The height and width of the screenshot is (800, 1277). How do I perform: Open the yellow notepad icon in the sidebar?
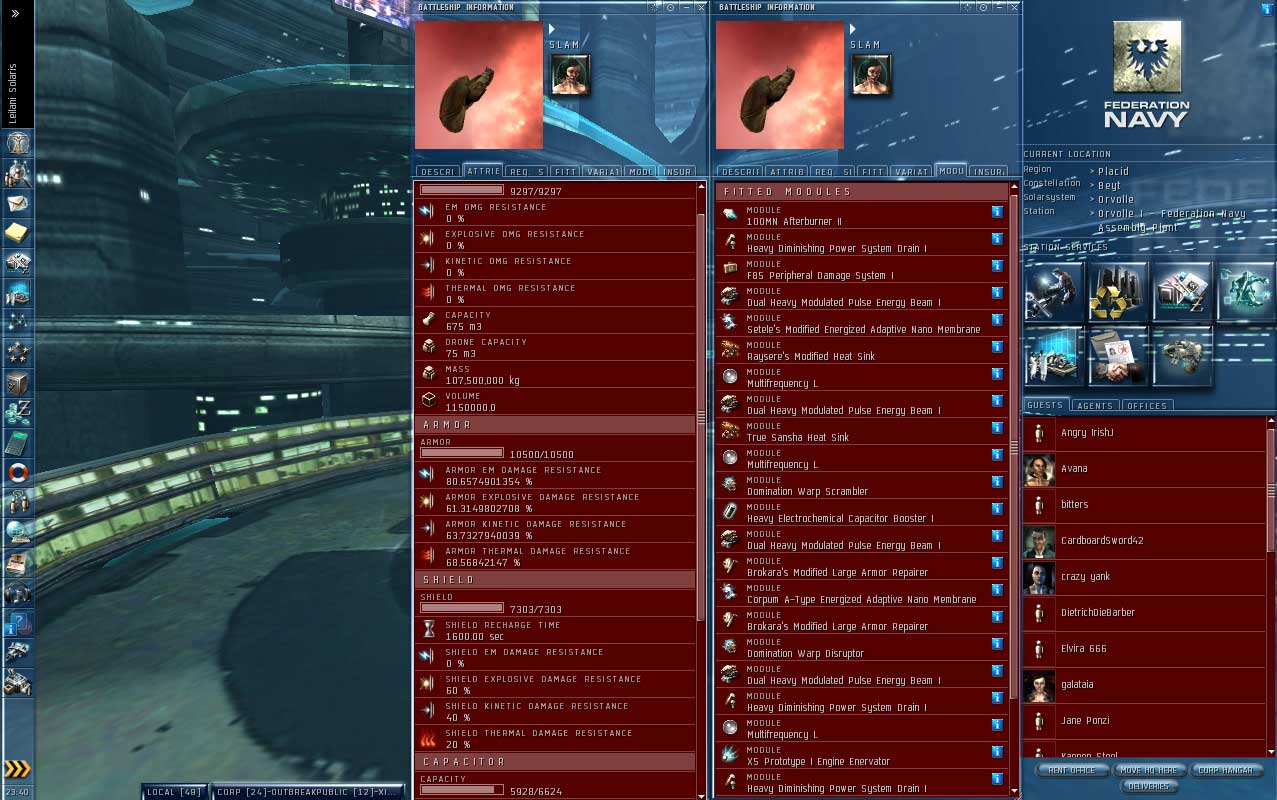[x=18, y=233]
